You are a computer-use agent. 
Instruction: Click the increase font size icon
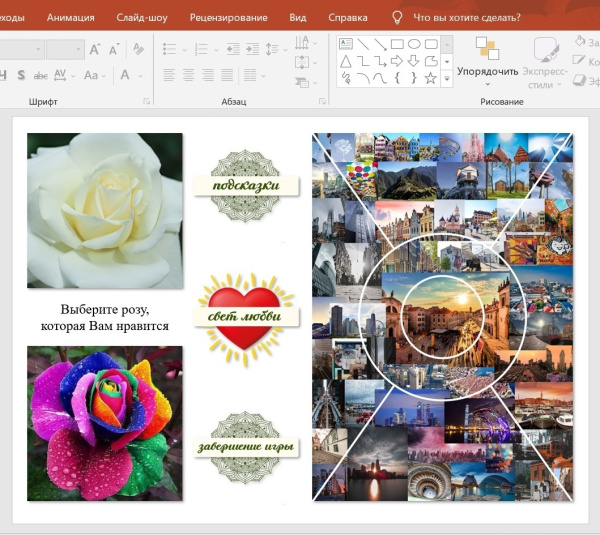click(95, 49)
